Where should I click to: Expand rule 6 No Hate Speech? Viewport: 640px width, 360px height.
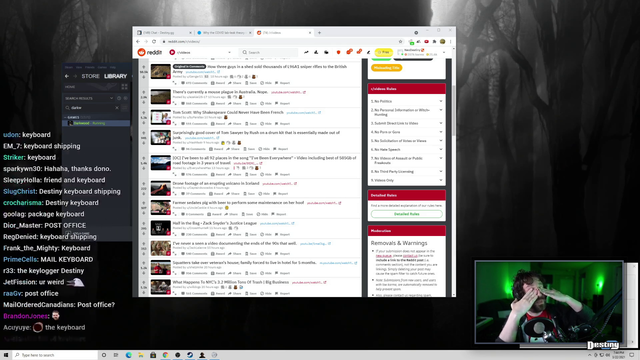coord(407,150)
